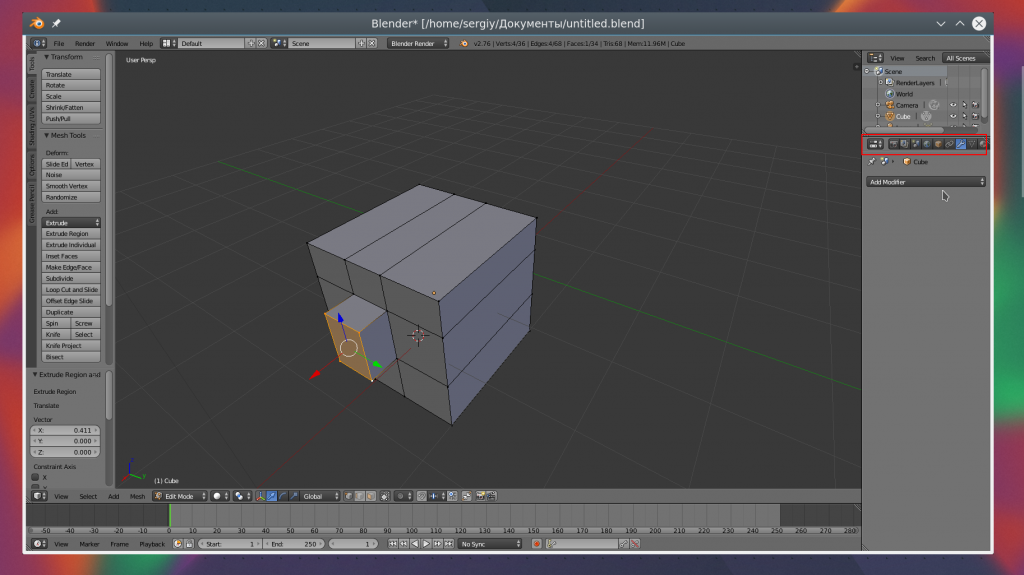Open the Blender Render engine dropdown
This screenshot has width=1024, height=575.
419,44
